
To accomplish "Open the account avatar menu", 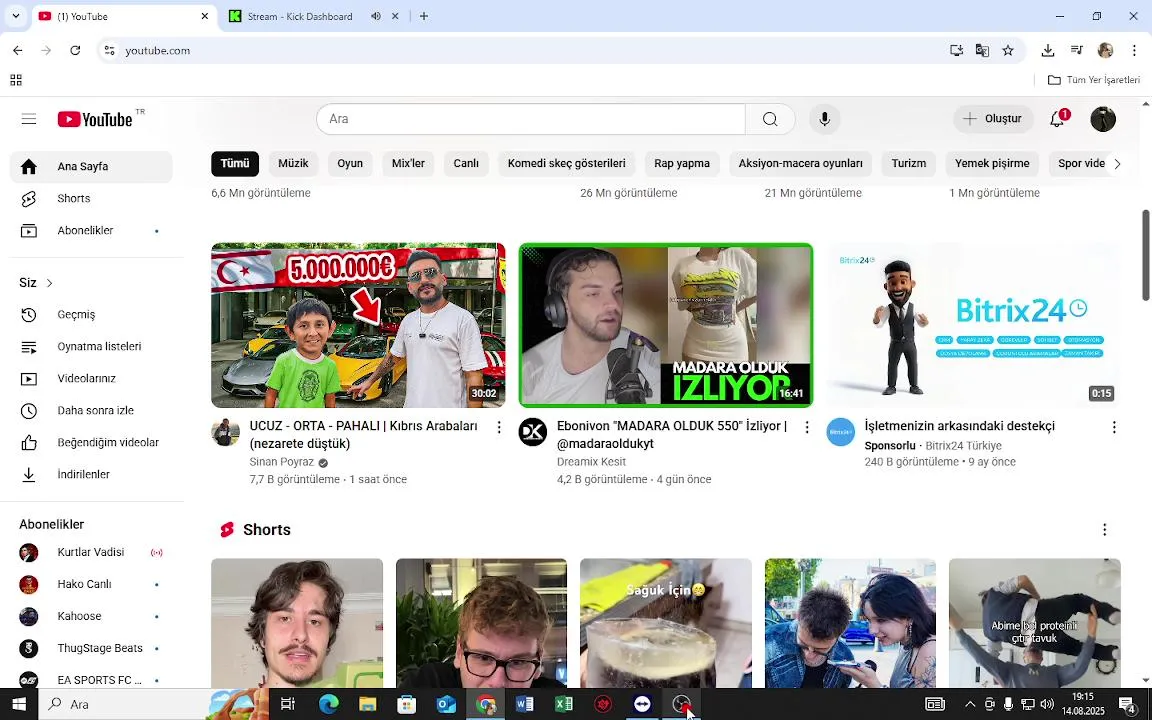I will point(1103,119).
